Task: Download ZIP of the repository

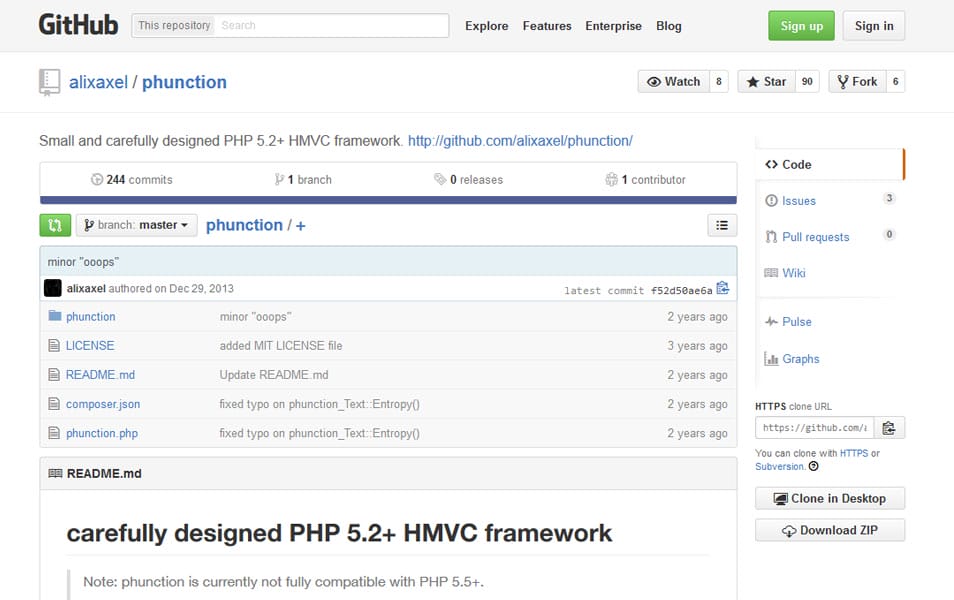Action: (x=830, y=529)
